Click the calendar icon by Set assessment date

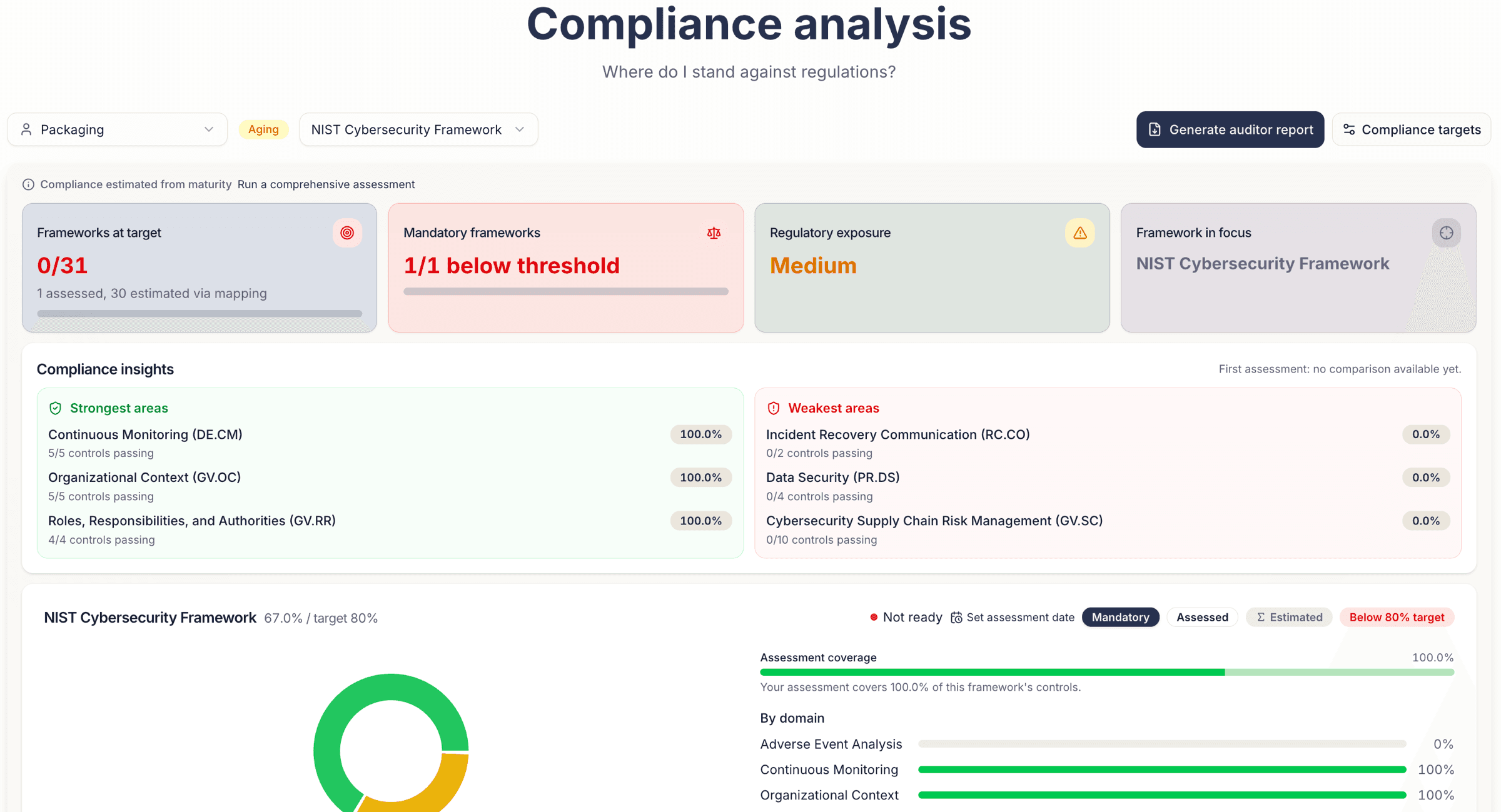tap(956, 618)
